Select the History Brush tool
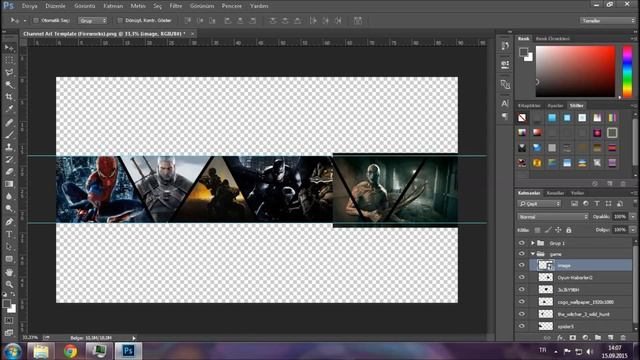The height and width of the screenshot is (360, 640). pyautogui.click(x=9, y=159)
